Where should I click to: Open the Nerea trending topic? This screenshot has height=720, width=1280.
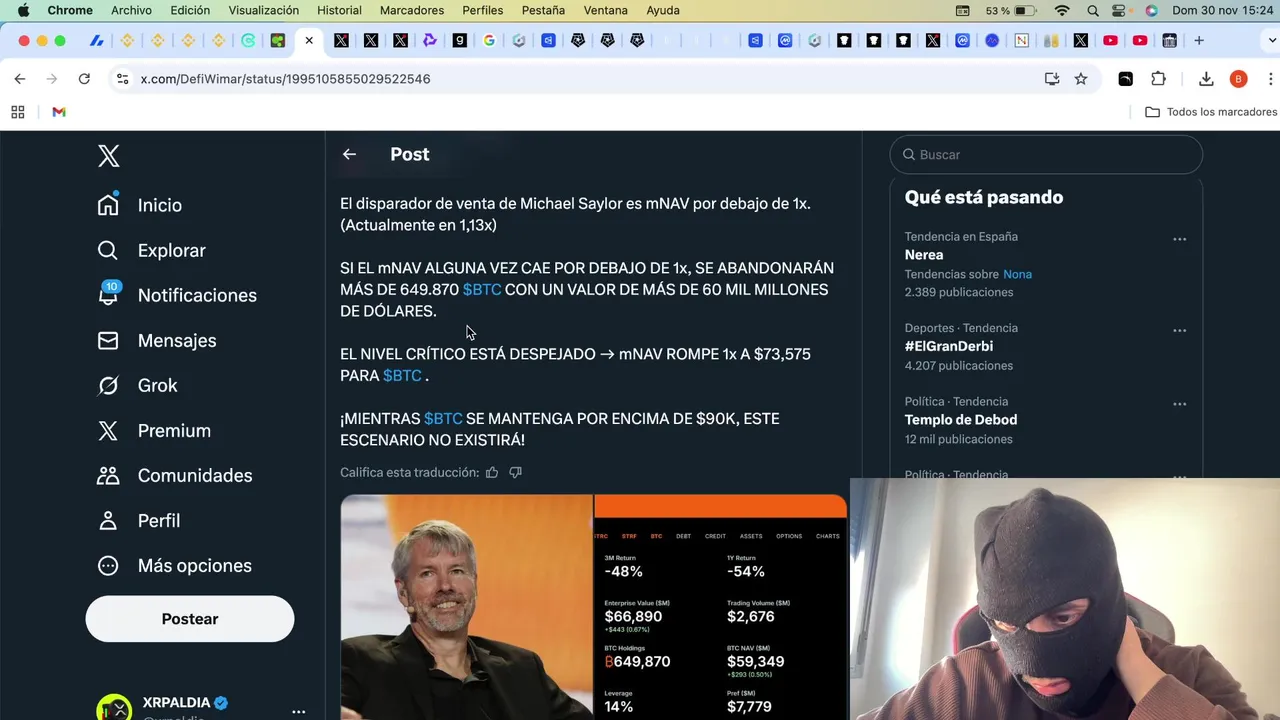[924, 255]
